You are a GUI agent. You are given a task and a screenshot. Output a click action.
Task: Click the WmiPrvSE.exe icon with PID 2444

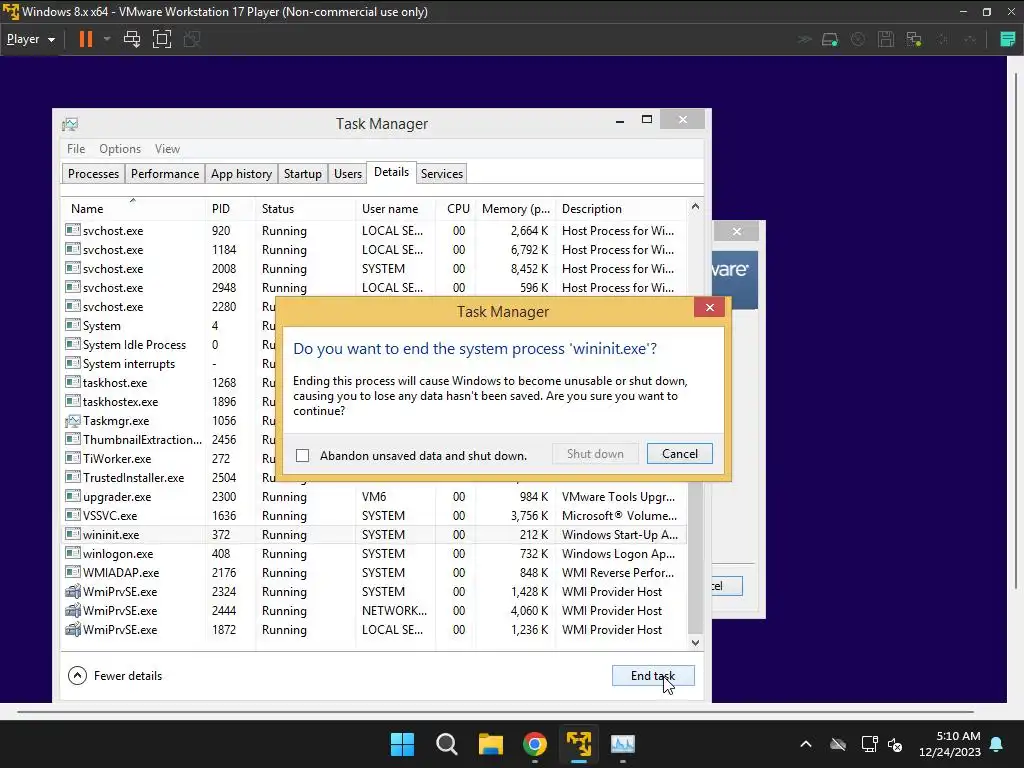pyautogui.click(x=72, y=611)
